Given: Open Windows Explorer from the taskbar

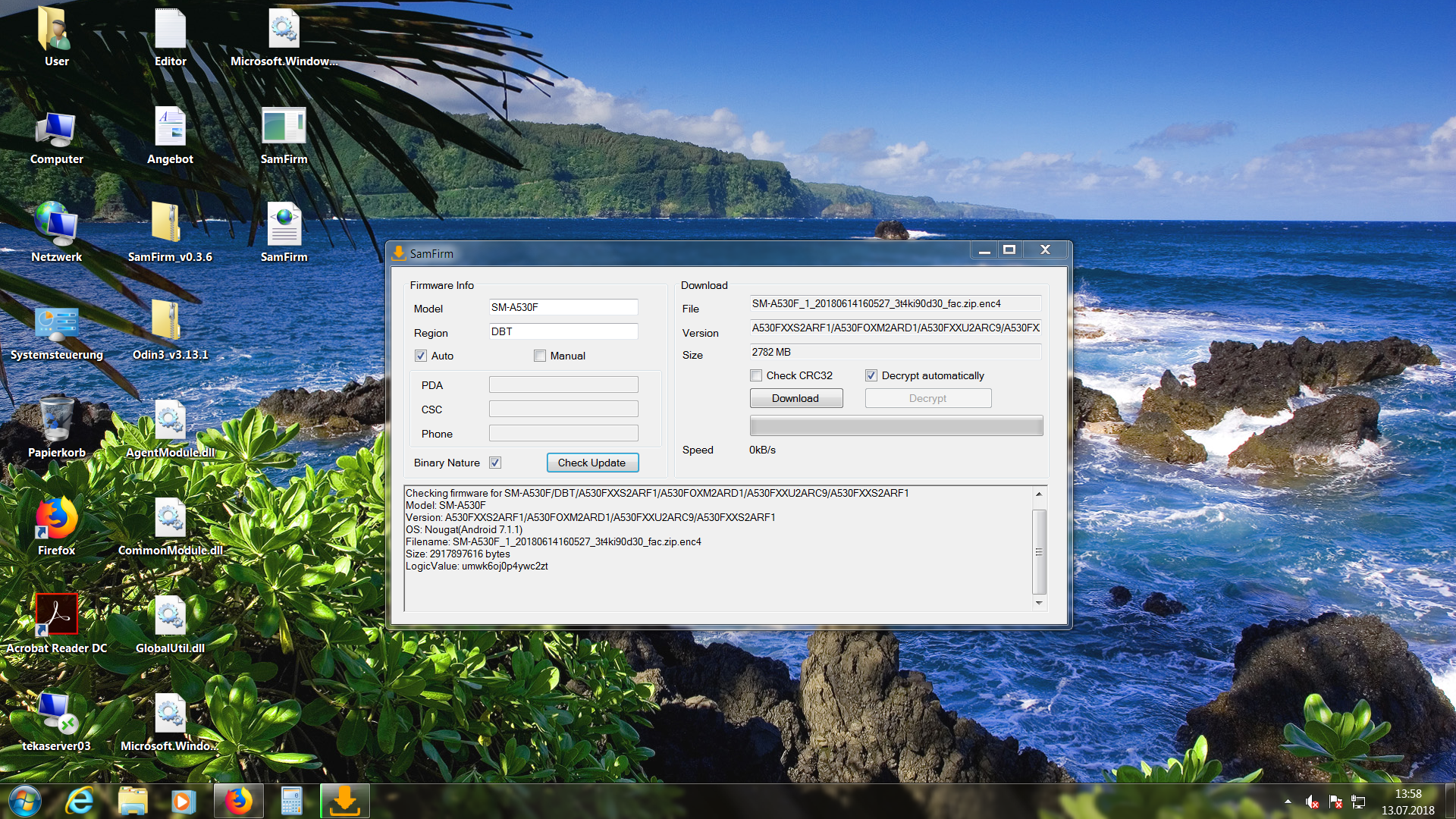Looking at the screenshot, I should (x=132, y=802).
